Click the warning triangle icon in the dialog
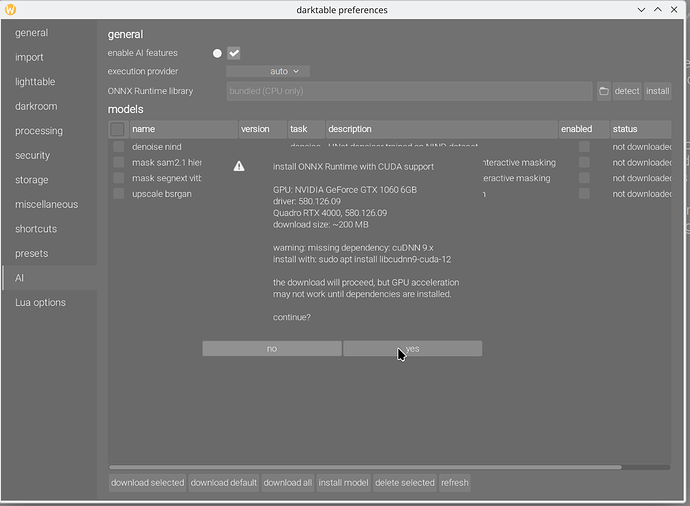Viewport: 690px width, 506px height. (x=239, y=166)
